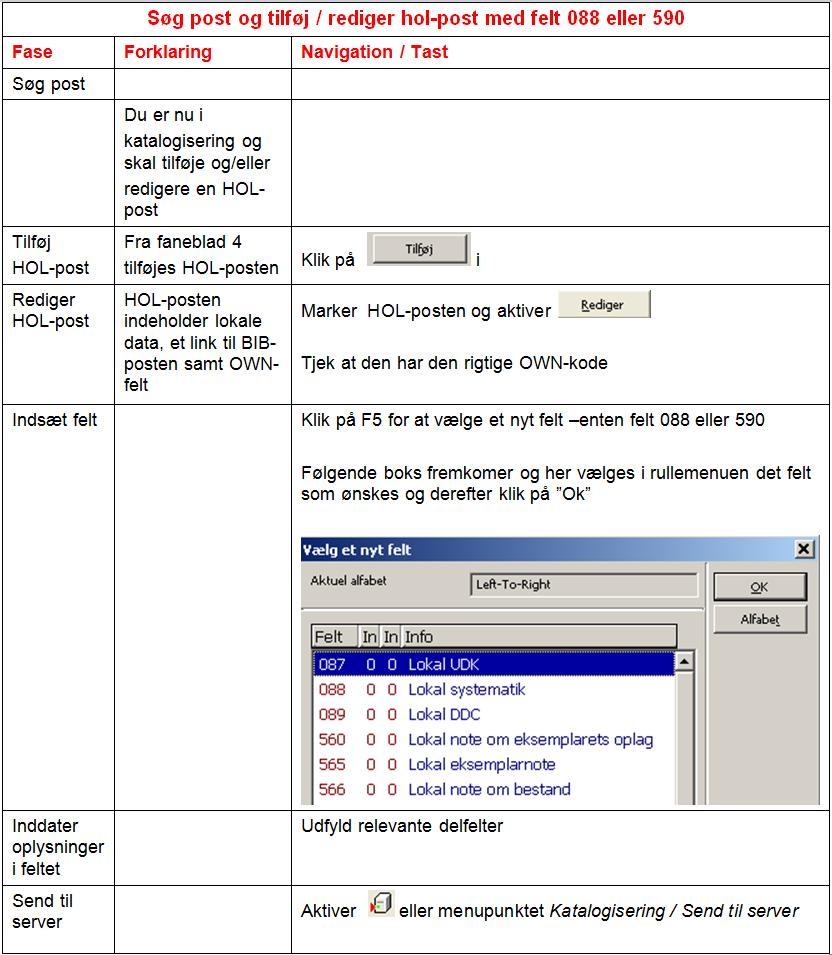Activate the Rediger button
The height and width of the screenshot is (955, 832).
[604, 305]
